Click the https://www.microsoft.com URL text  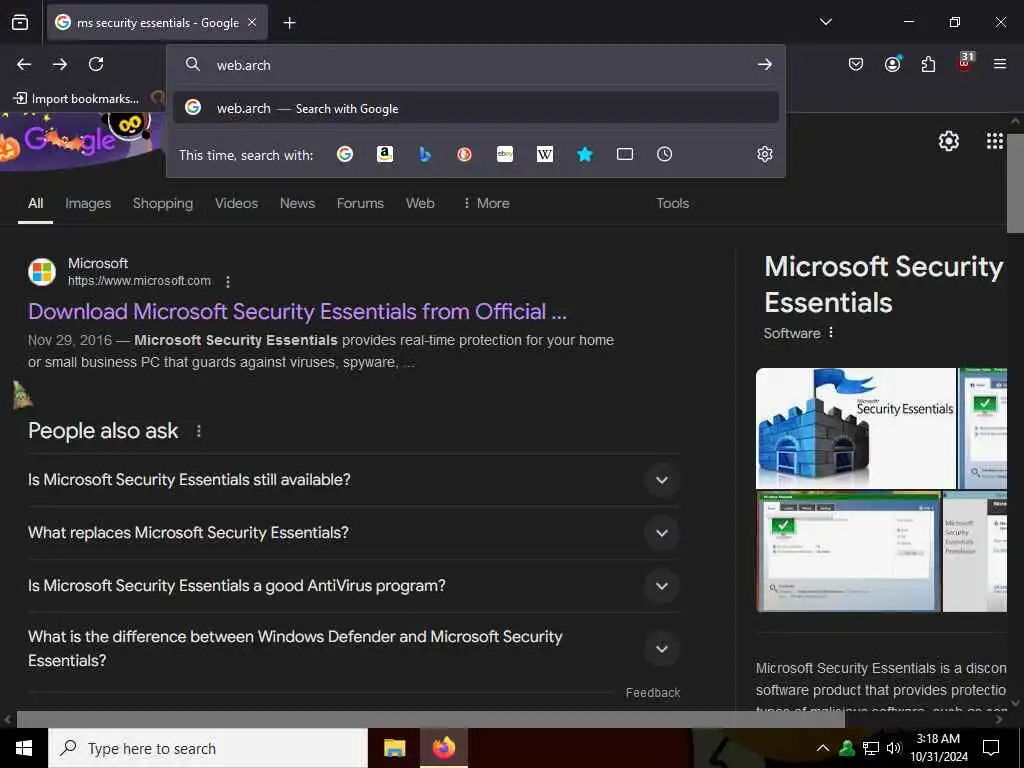tap(139, 281)
